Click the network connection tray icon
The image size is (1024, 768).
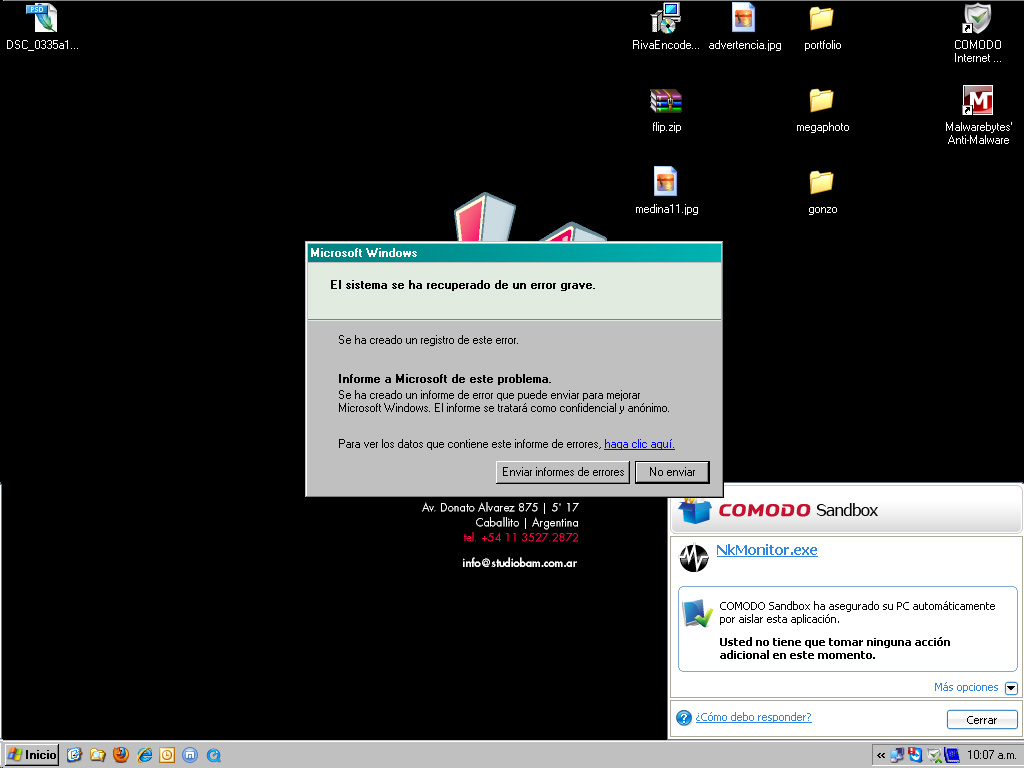[898, 756]
